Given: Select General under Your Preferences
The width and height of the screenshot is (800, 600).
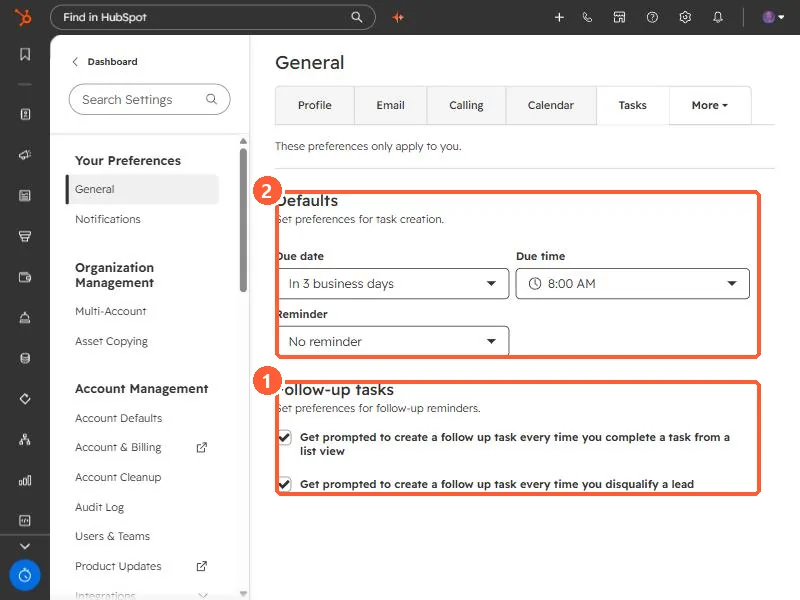Looking at the screenshot, I should [x=142, y=189].
